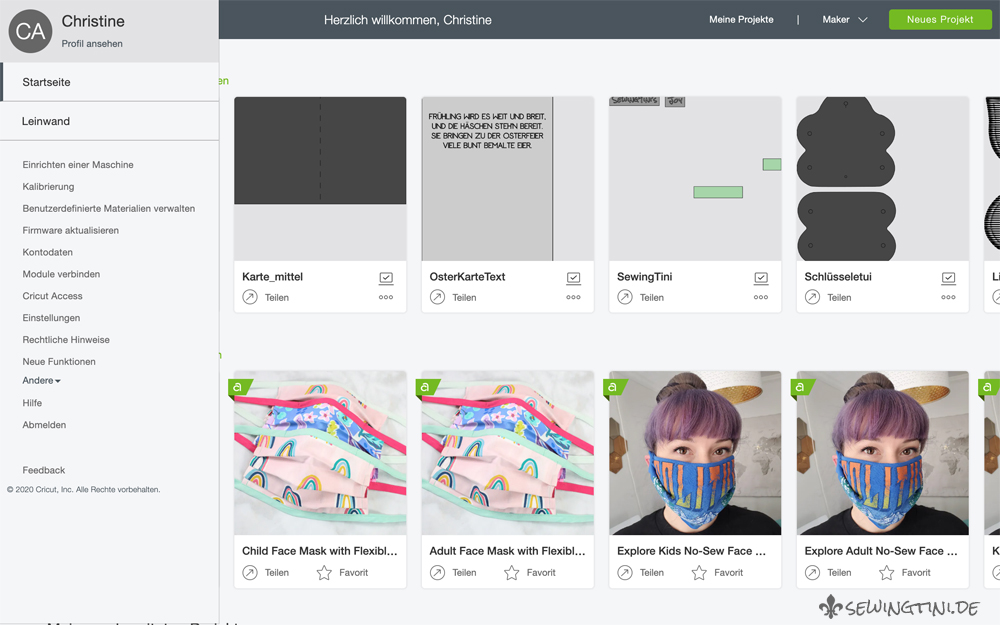
Task: Click share icon on Karte_mittel
Action: [x=250, y=297]
